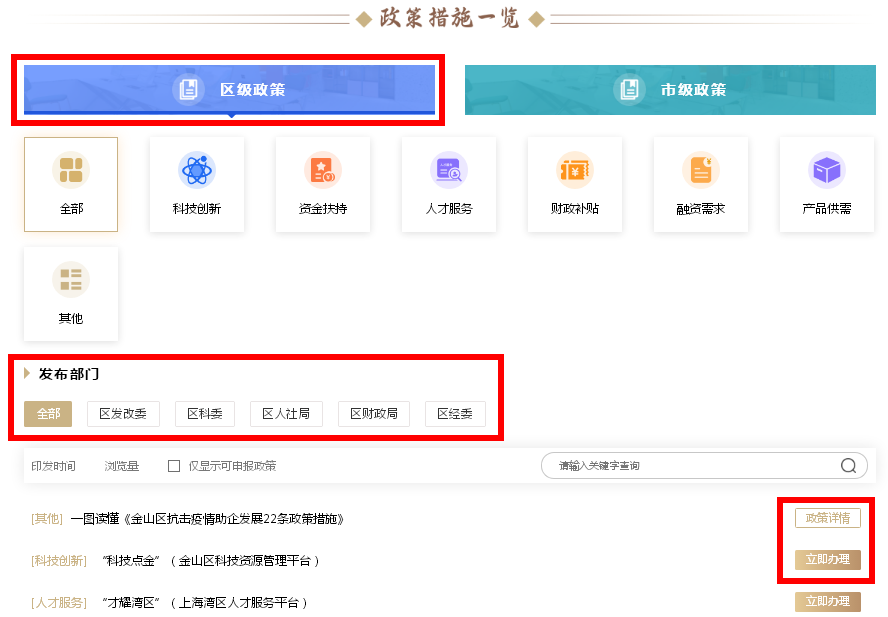The width and height of the screenshot is (888, 617).
Task: Sort policies by 印发时间
Action: [x=53, y=466]
